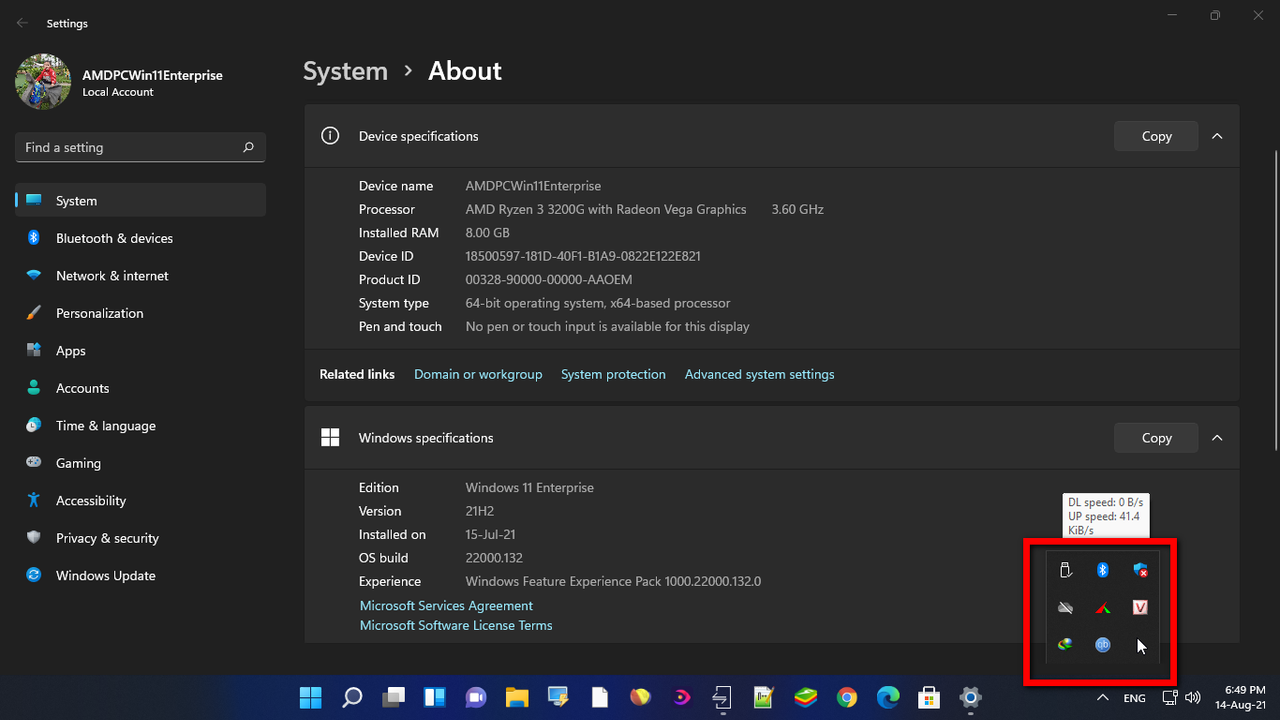Image resolution: width=1280 pixels, height=720 pixels.
Task: Click the Bluetooth tray icon
Action: (x=1103, y=570)
